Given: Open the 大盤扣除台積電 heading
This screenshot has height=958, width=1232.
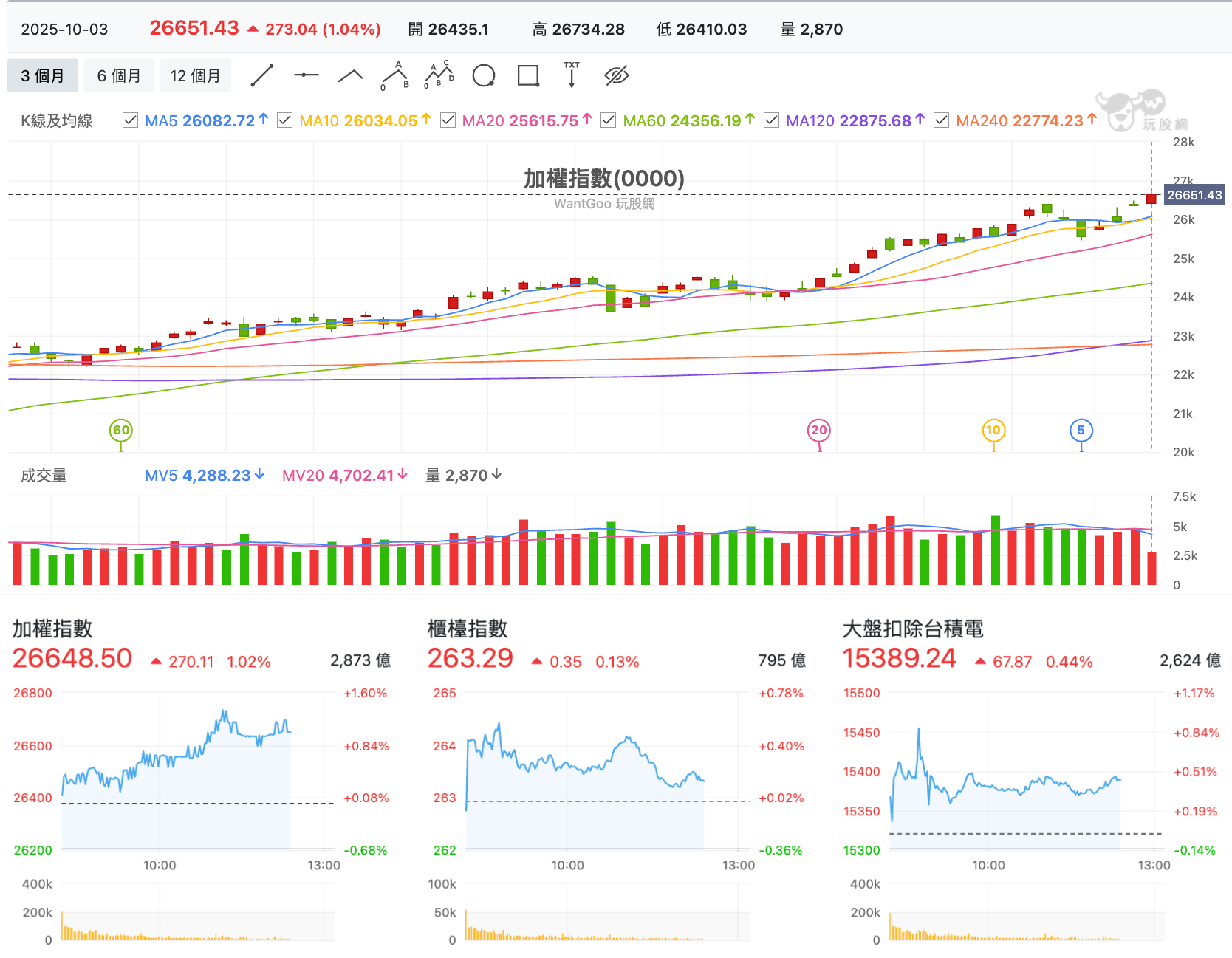Looking at the screenshot, I should (x=913, y=629).
